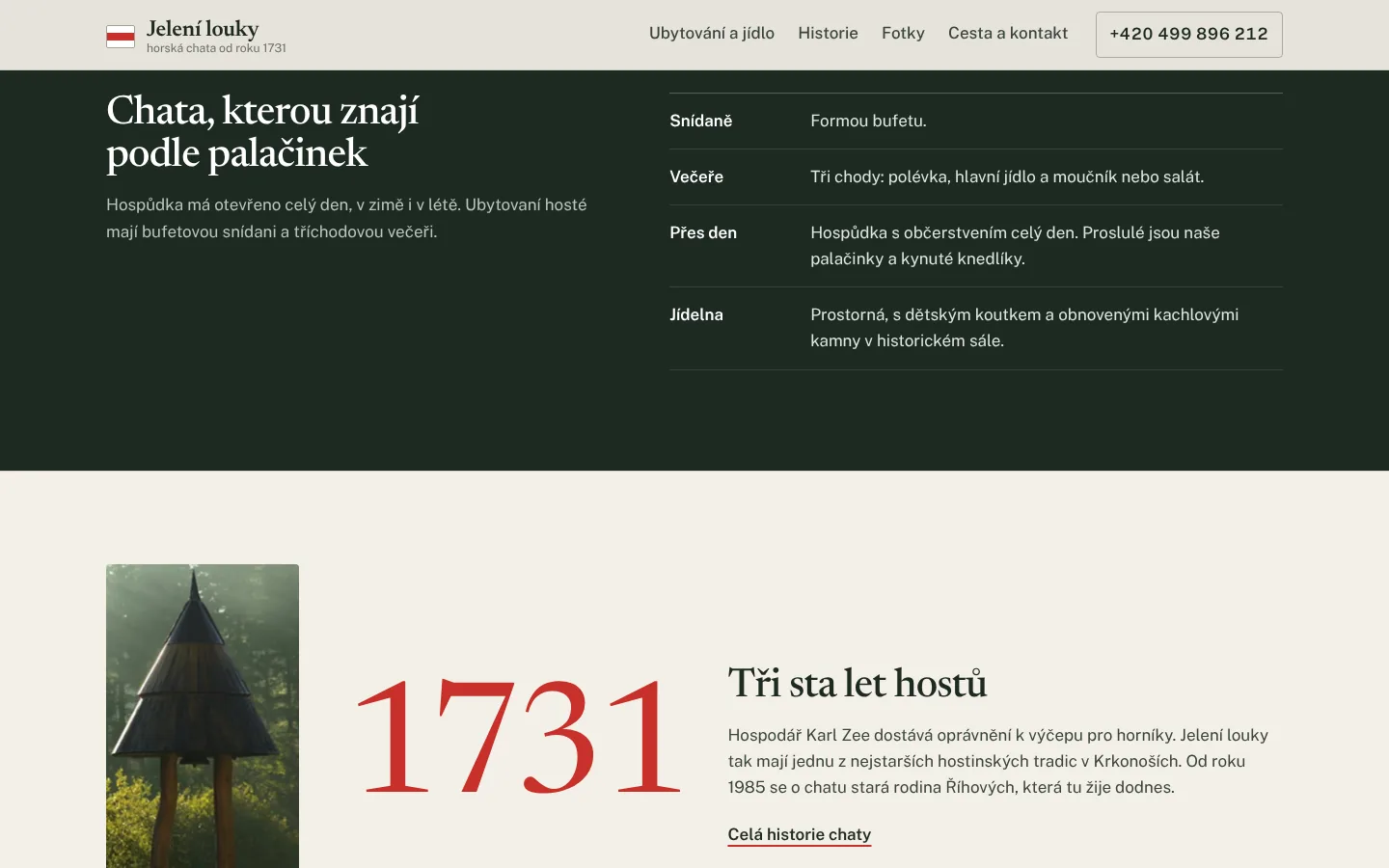Click the Prostorná, s dětským koutkem description
This screenshot has height=868, width=1389.
1024,328
